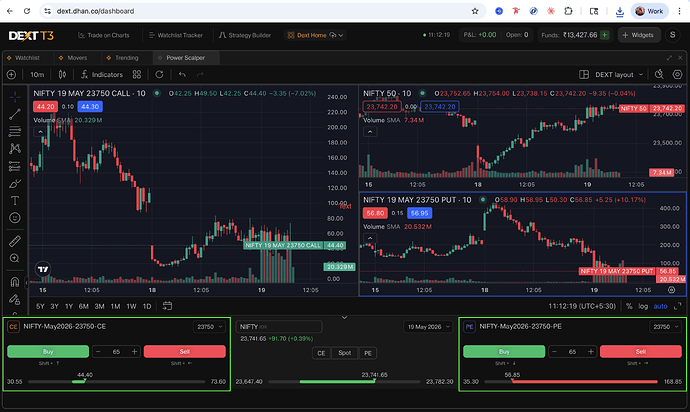Open the profile avatar S

pos(672,35)
